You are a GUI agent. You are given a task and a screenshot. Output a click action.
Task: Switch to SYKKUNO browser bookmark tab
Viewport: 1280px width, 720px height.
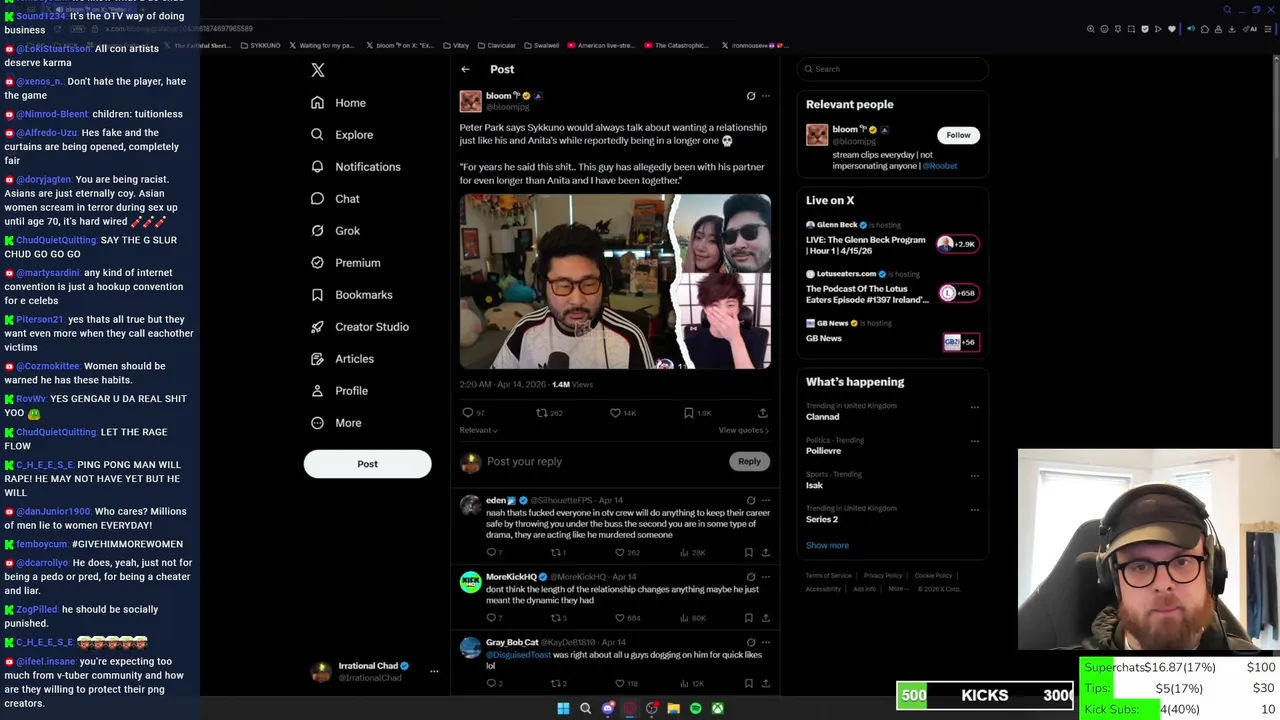click(260, 46)
